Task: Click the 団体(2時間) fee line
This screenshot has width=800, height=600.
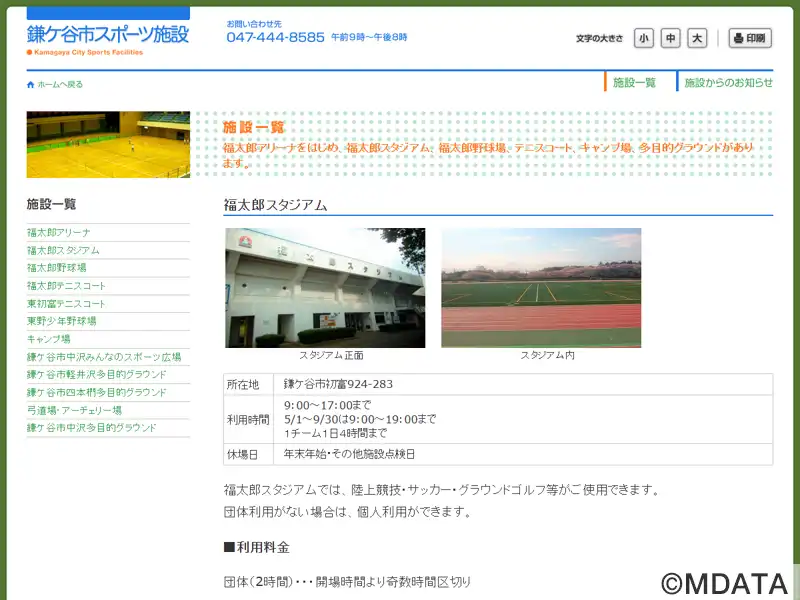Action: [x=347, y=582]
